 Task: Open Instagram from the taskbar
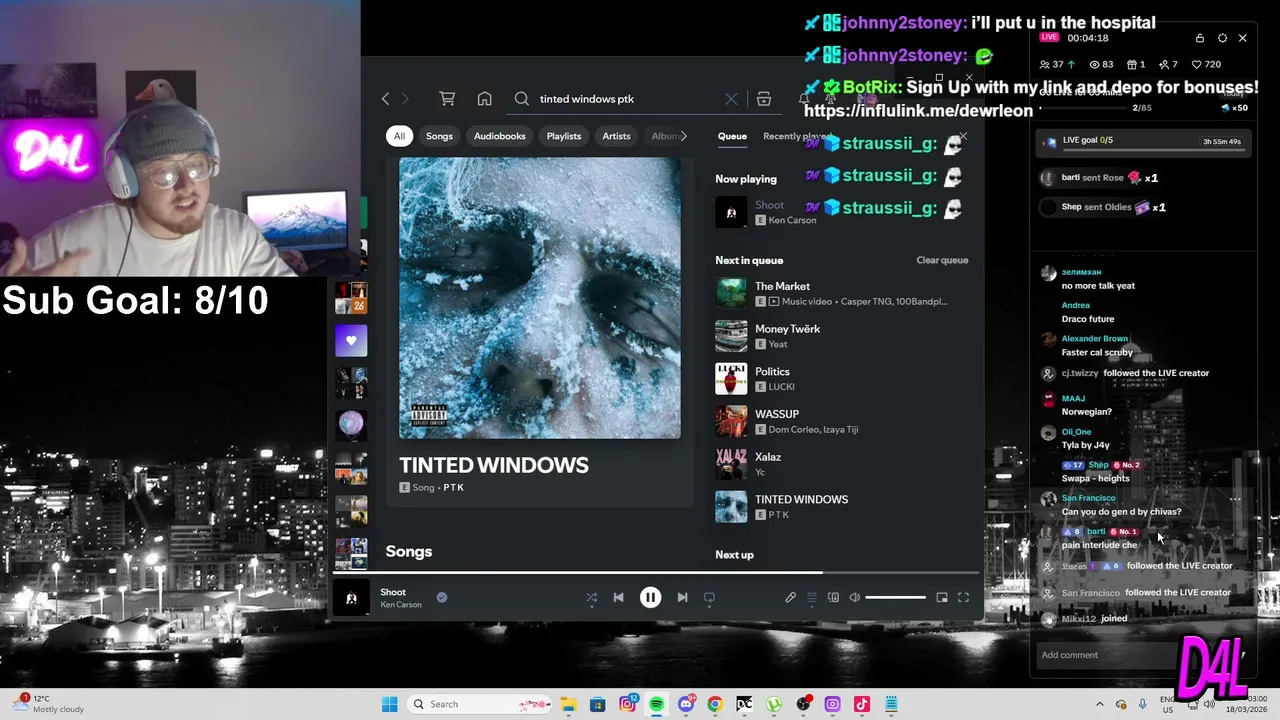pyautogui.click(x=627, y=704)
